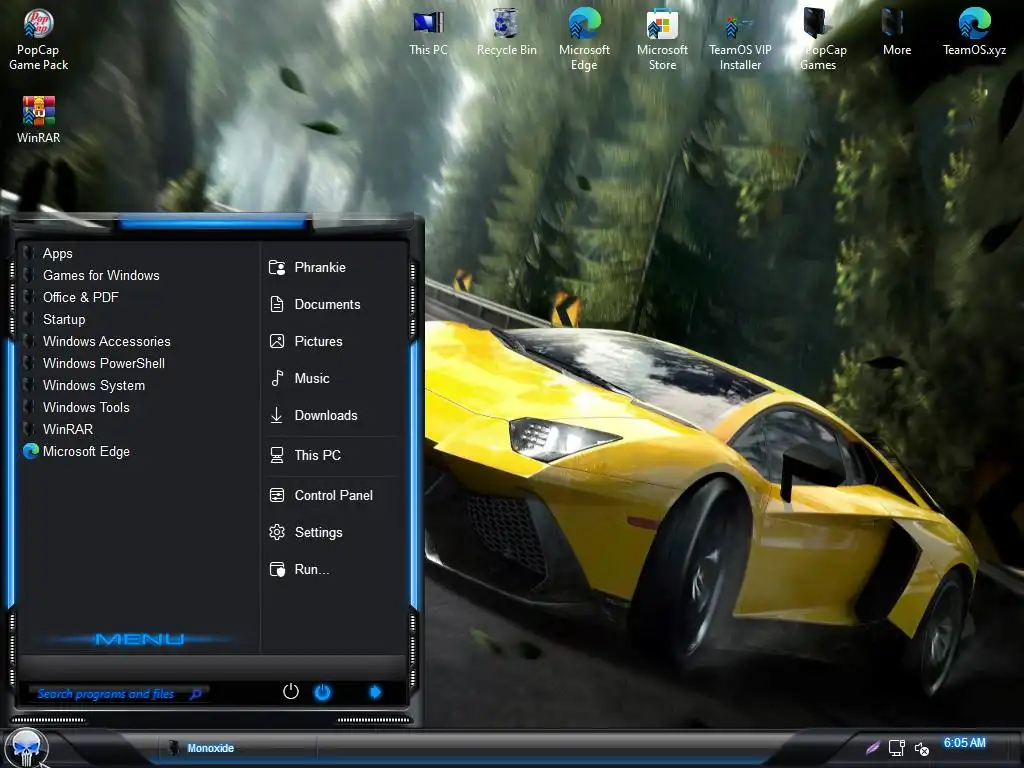Viewport: 1024px width, 768px height.
Task: Open the TeamOS.xyz desktop shortcut
Action: (974, 33)
